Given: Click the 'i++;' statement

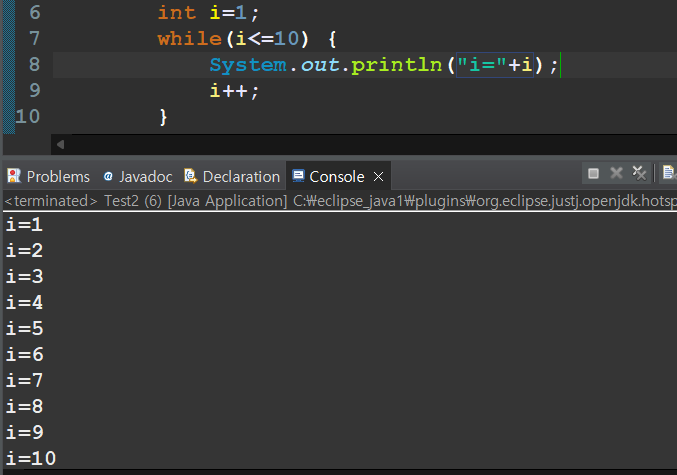Looking at the screenshot, I should pyautogui.click(x=234, y=91).
